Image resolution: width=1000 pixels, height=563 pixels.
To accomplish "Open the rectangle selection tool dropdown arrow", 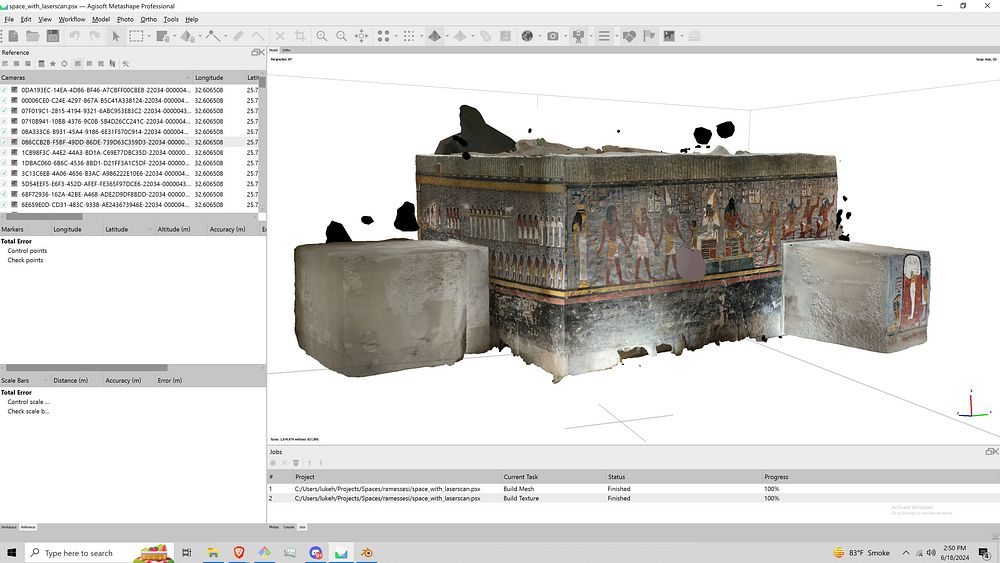I will 149,36.
